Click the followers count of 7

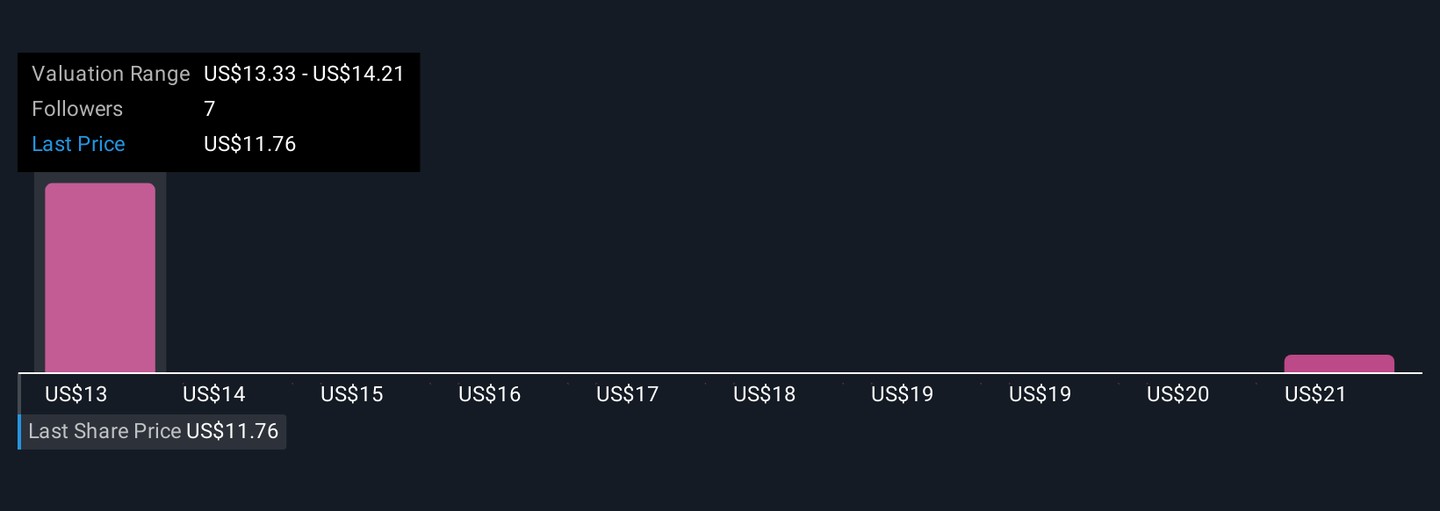pyautogui.click(x=209, y=109)
